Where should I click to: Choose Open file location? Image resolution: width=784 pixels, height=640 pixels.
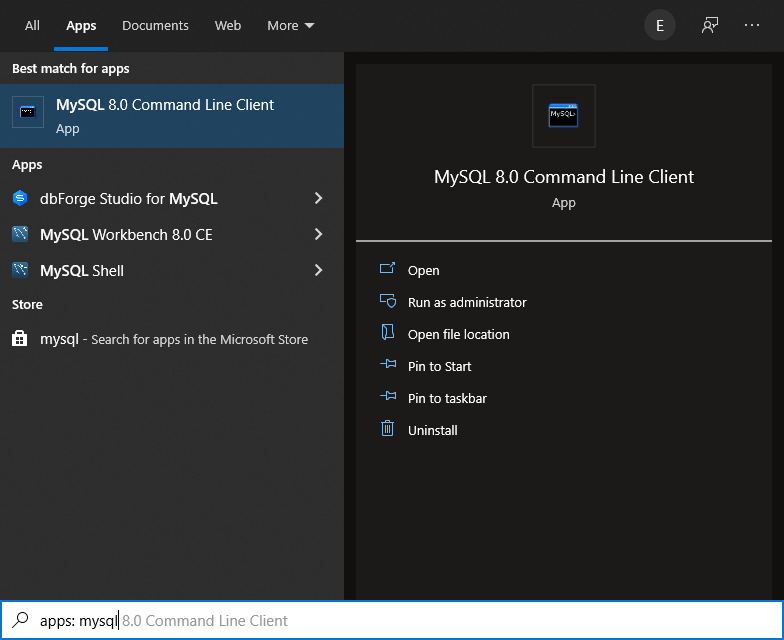(x=458, y=334)
